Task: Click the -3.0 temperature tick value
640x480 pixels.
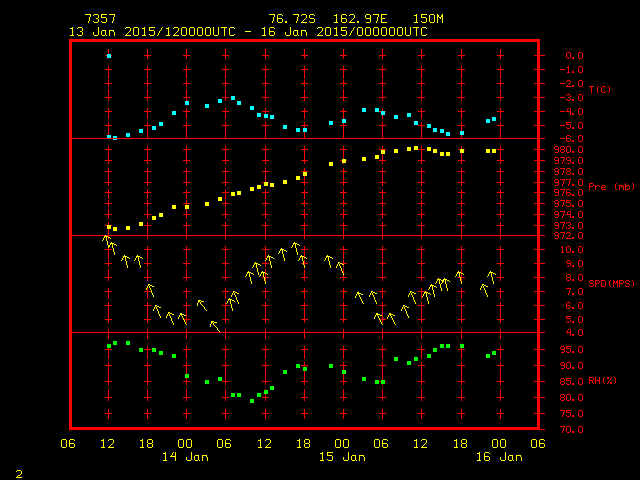Action: click(571, 98)
